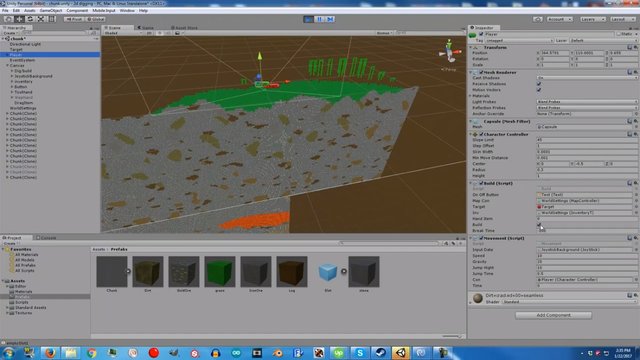
Task: Open the File menu
Action: coord(5,11)
